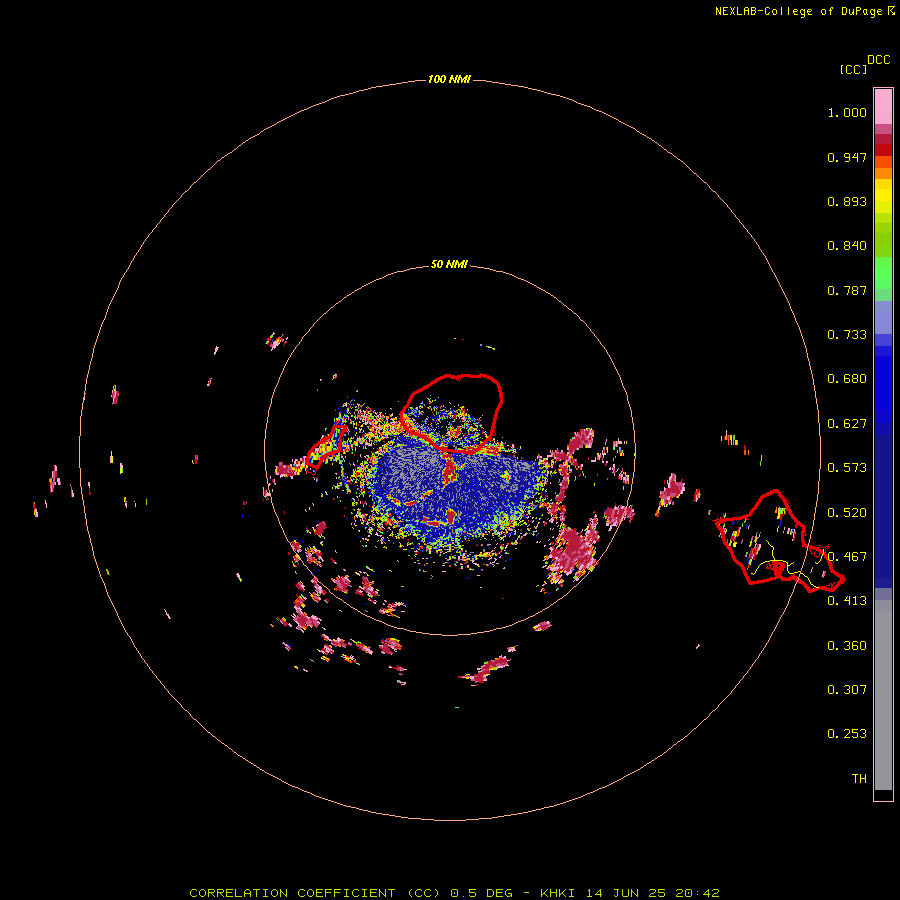The height and width of the screenshot is (900, 900).
Task: Click the light pink swatch atop color bar
Action: tap(883, 107)
